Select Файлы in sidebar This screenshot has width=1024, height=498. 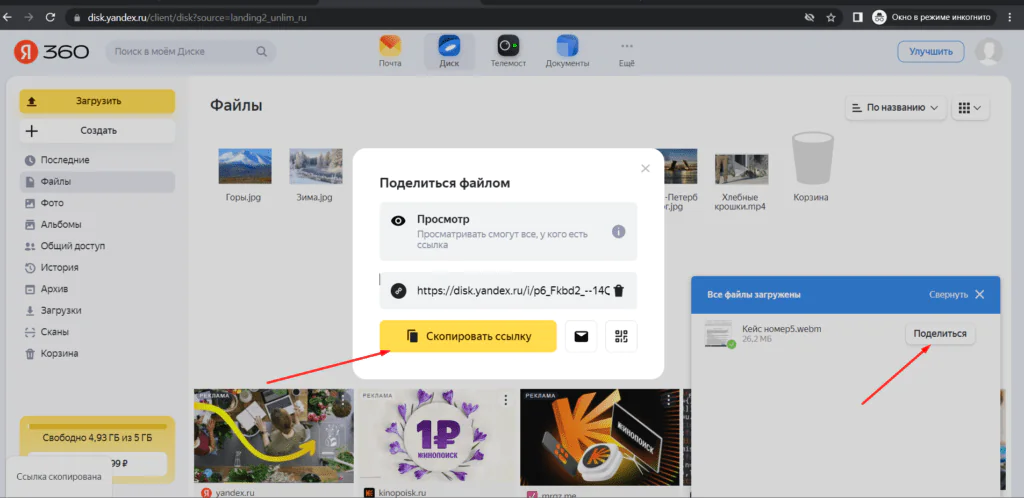point(97,181)
